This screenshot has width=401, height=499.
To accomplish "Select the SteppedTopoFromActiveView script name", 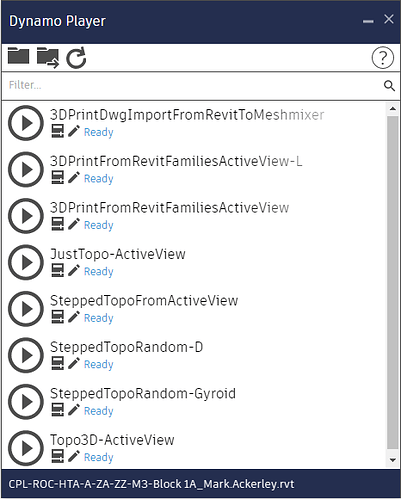I will [x=144, y=301].
